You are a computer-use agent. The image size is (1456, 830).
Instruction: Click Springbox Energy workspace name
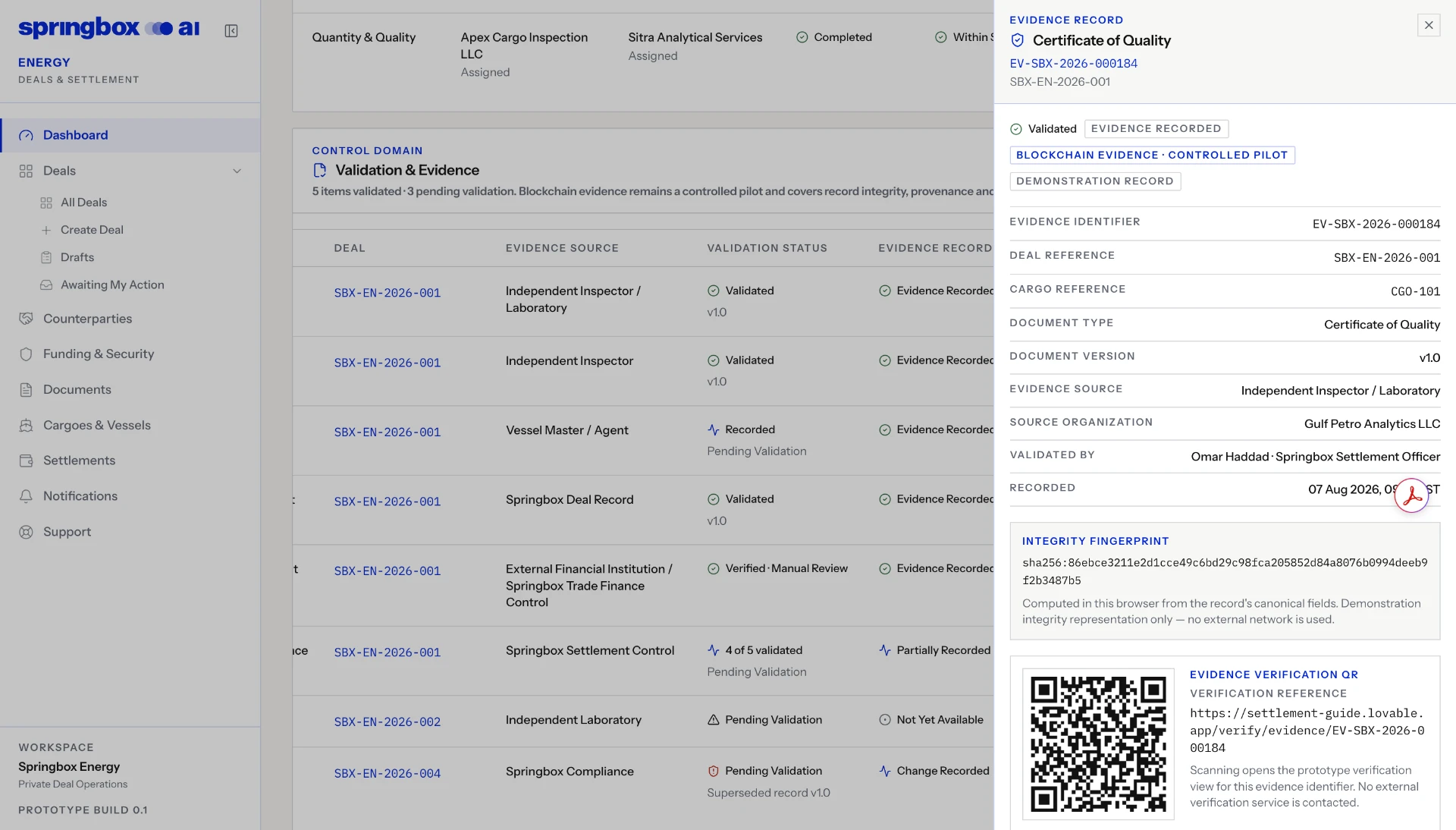point(69,767)
